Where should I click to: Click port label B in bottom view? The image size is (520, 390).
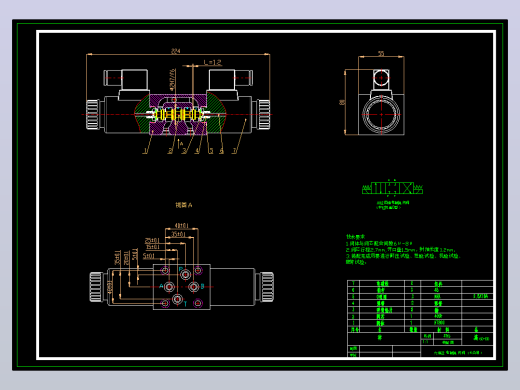202,286
